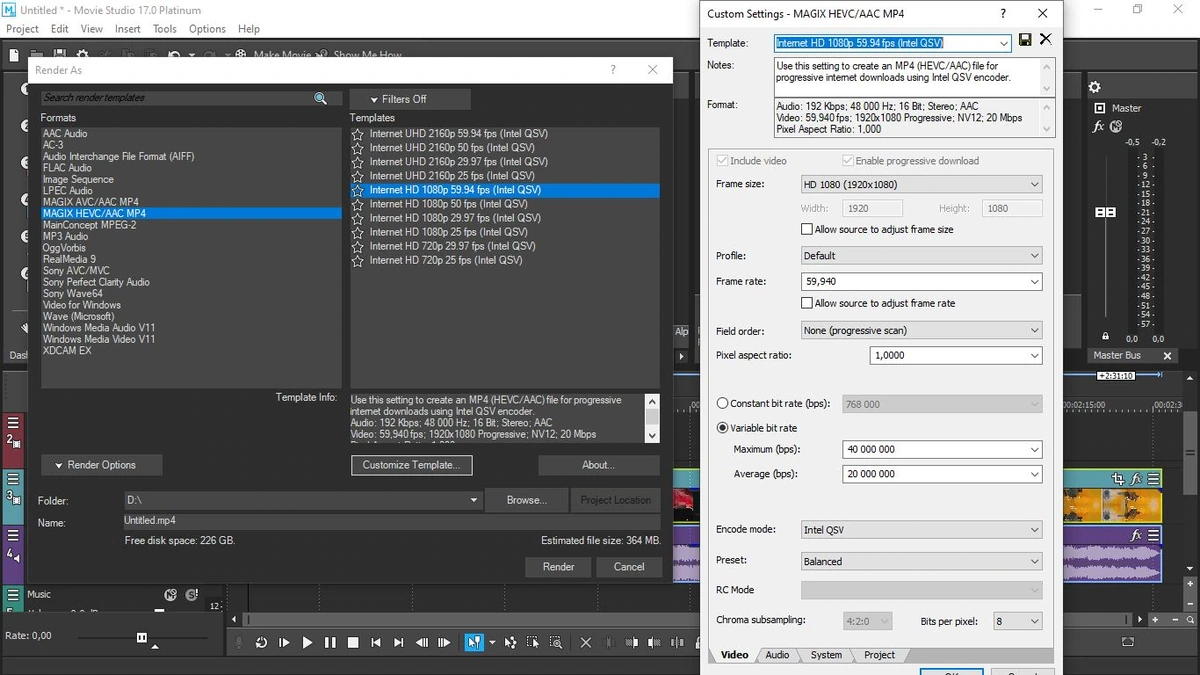
Task: Step to the next frame
Action: [444, 643]
